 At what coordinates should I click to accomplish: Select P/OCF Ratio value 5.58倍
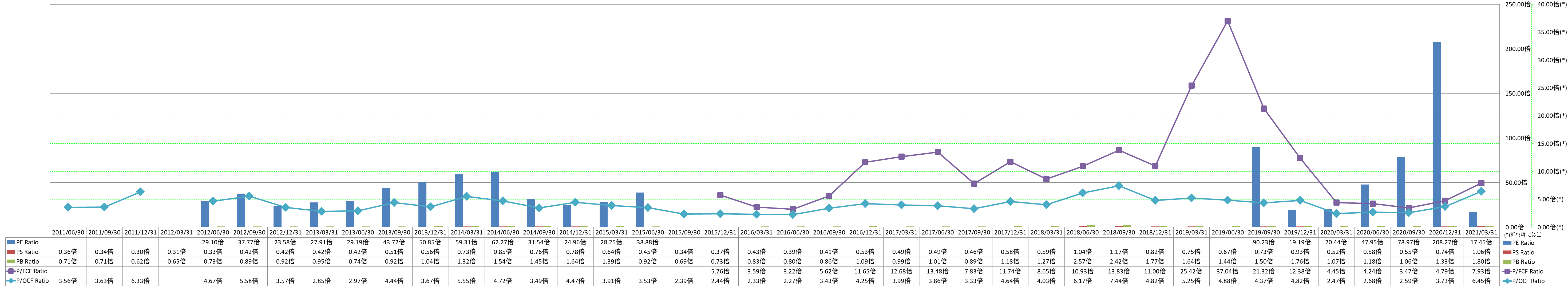pos(250,281)
